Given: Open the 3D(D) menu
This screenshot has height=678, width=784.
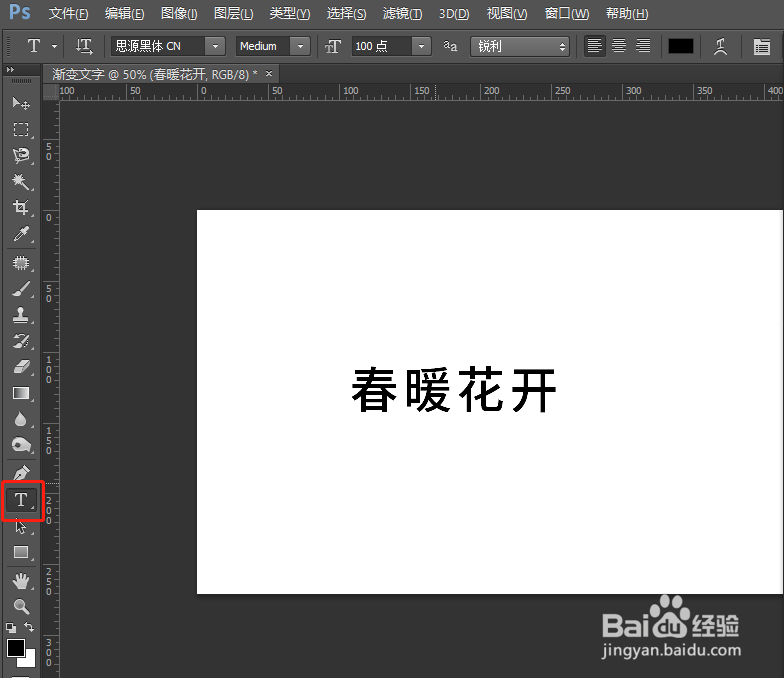Looking at the screenshot, I should point(454,14).
